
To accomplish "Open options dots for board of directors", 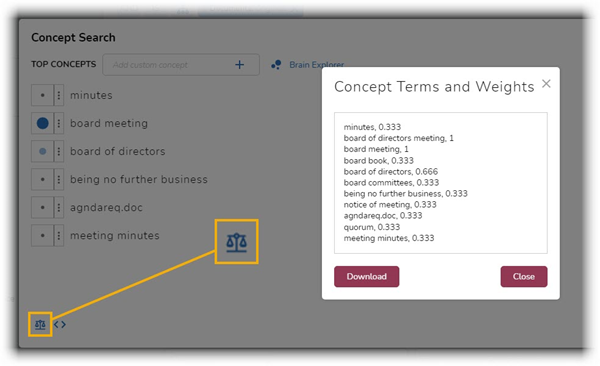I will [x=59, y=151].
